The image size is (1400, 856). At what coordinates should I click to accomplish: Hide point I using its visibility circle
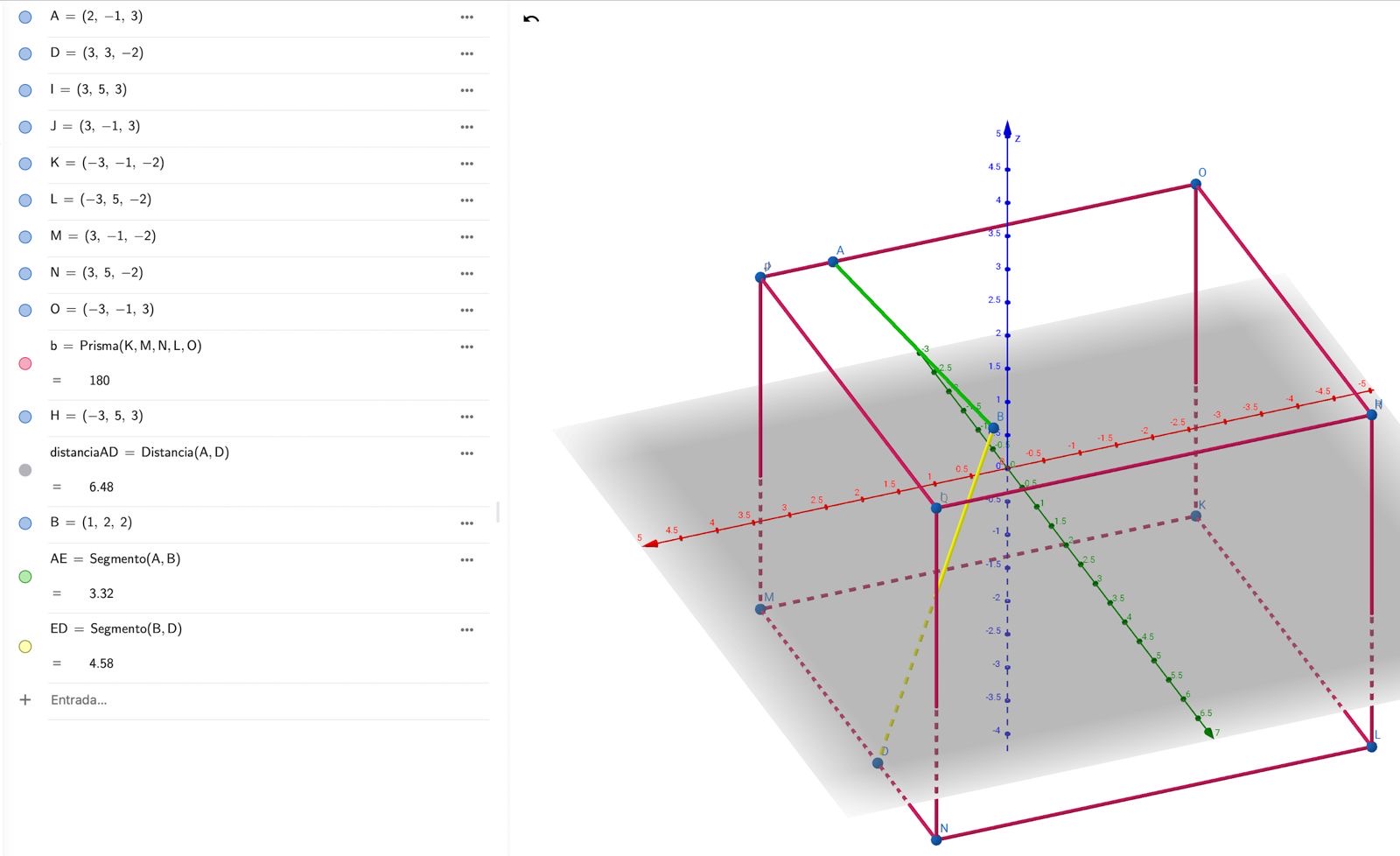(x=25, y=90)
